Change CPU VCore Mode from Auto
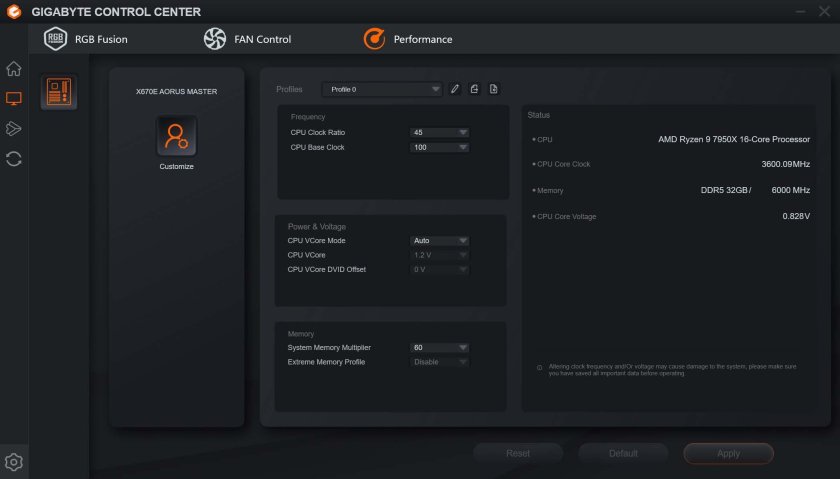840x479 pixels. click(x=439, y=241)
